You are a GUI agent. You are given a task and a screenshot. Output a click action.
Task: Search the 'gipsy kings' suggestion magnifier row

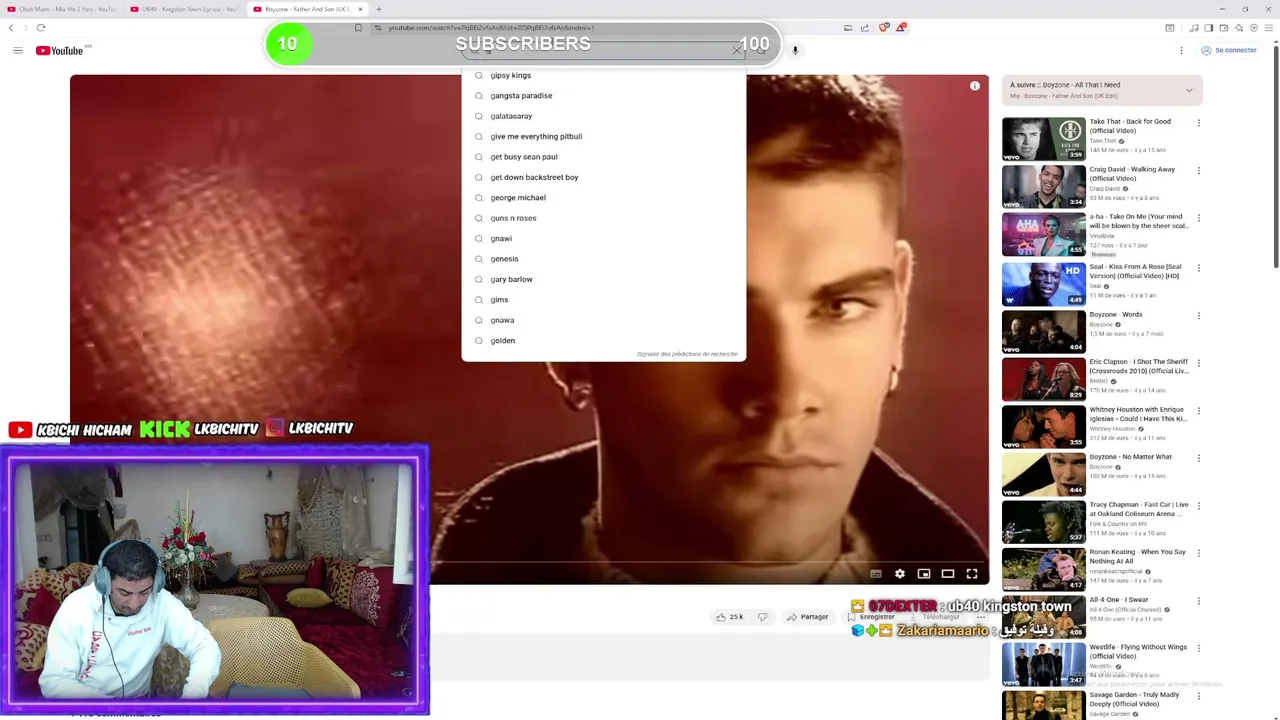click(x=603, y=75)
